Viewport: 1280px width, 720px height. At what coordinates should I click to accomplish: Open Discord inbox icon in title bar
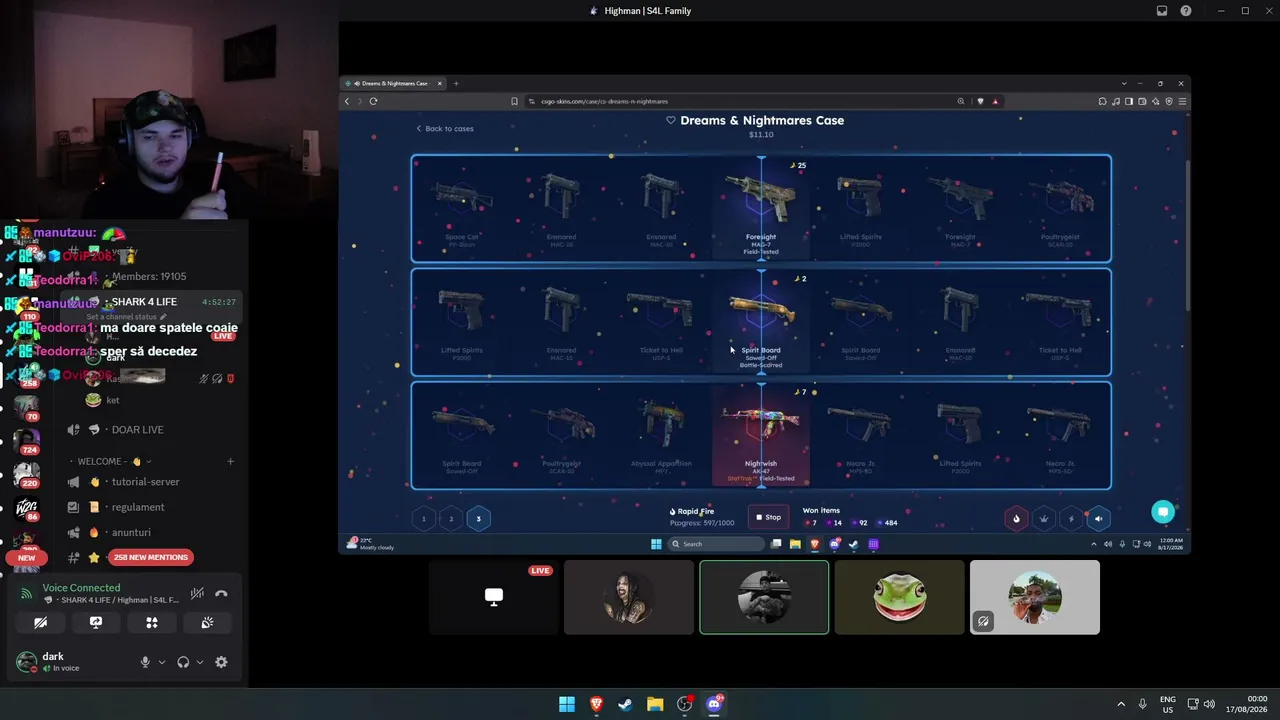tap(1162, 11)
